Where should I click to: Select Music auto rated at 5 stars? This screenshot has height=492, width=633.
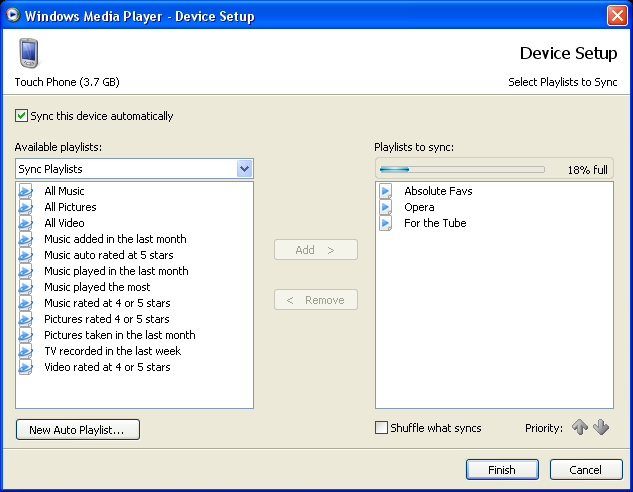click(109, 255)
